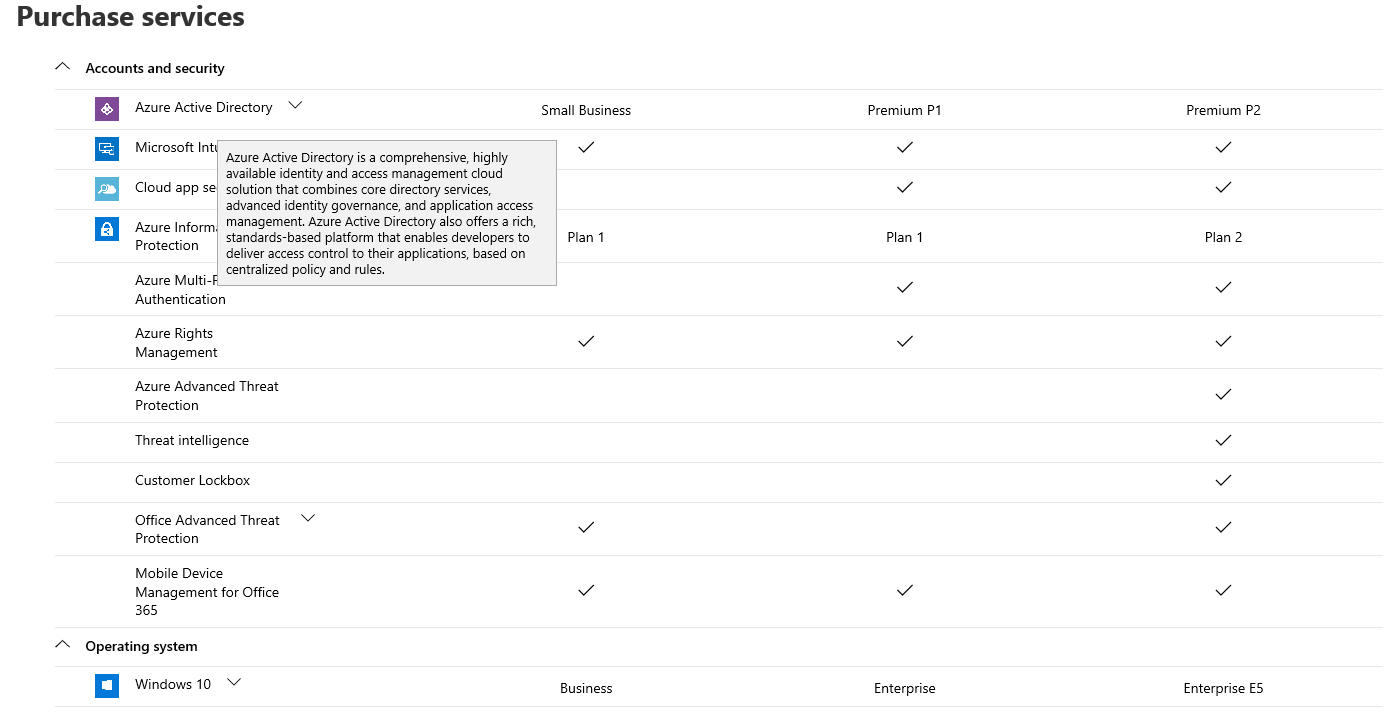This screenshot has height=713, width=1391.
Task: Click Azure Rights Management Small Business checkmark
Action: 586,341
